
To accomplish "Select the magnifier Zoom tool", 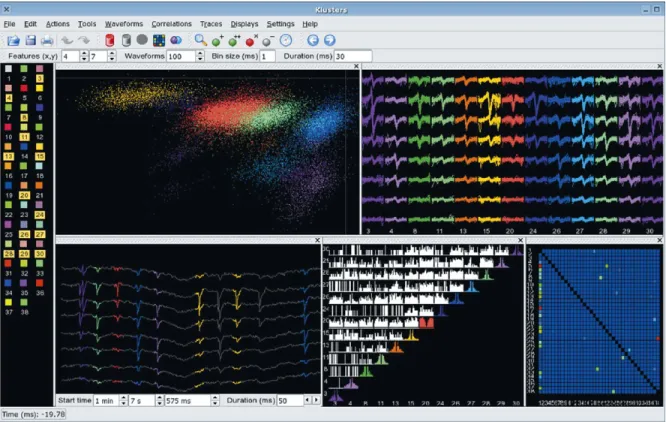I will [x=200, y=40].
